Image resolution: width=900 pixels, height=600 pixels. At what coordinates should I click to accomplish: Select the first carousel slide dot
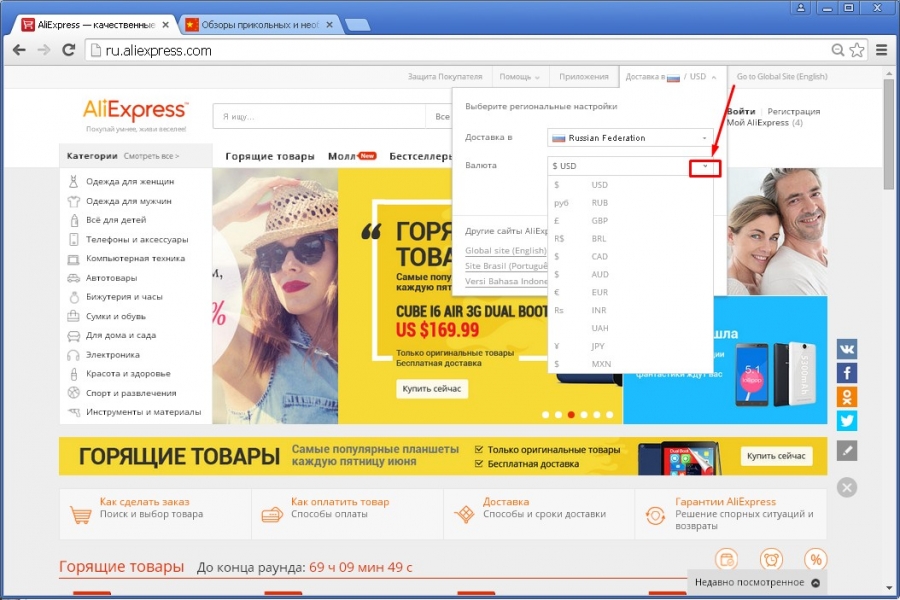545,415
